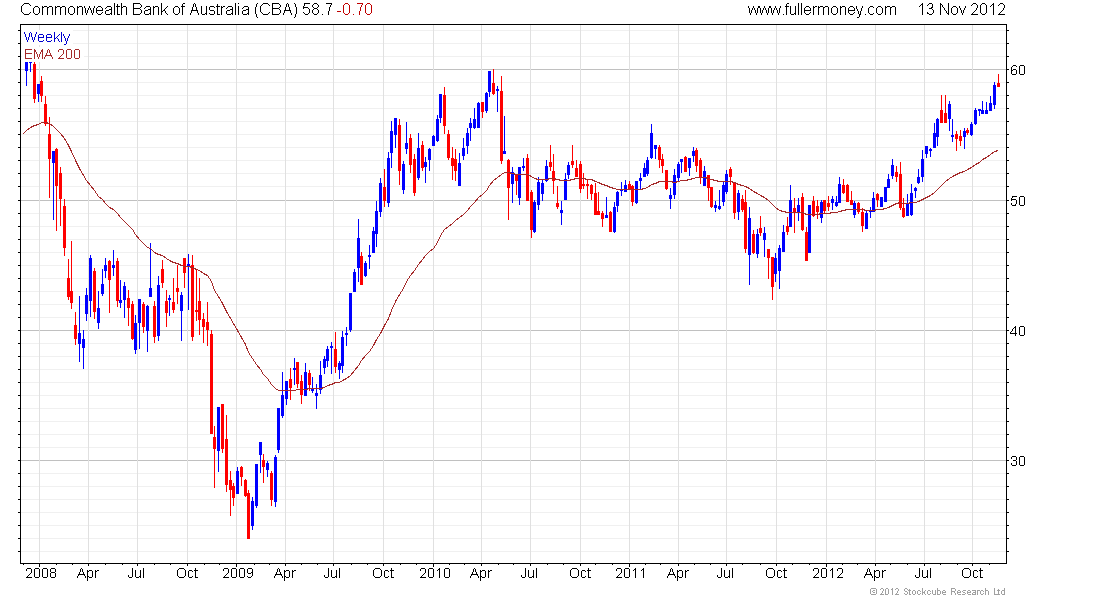The image size is (1100, 600).
Task: Click the 2010 year label on time axis
Action: coord(435,573)
